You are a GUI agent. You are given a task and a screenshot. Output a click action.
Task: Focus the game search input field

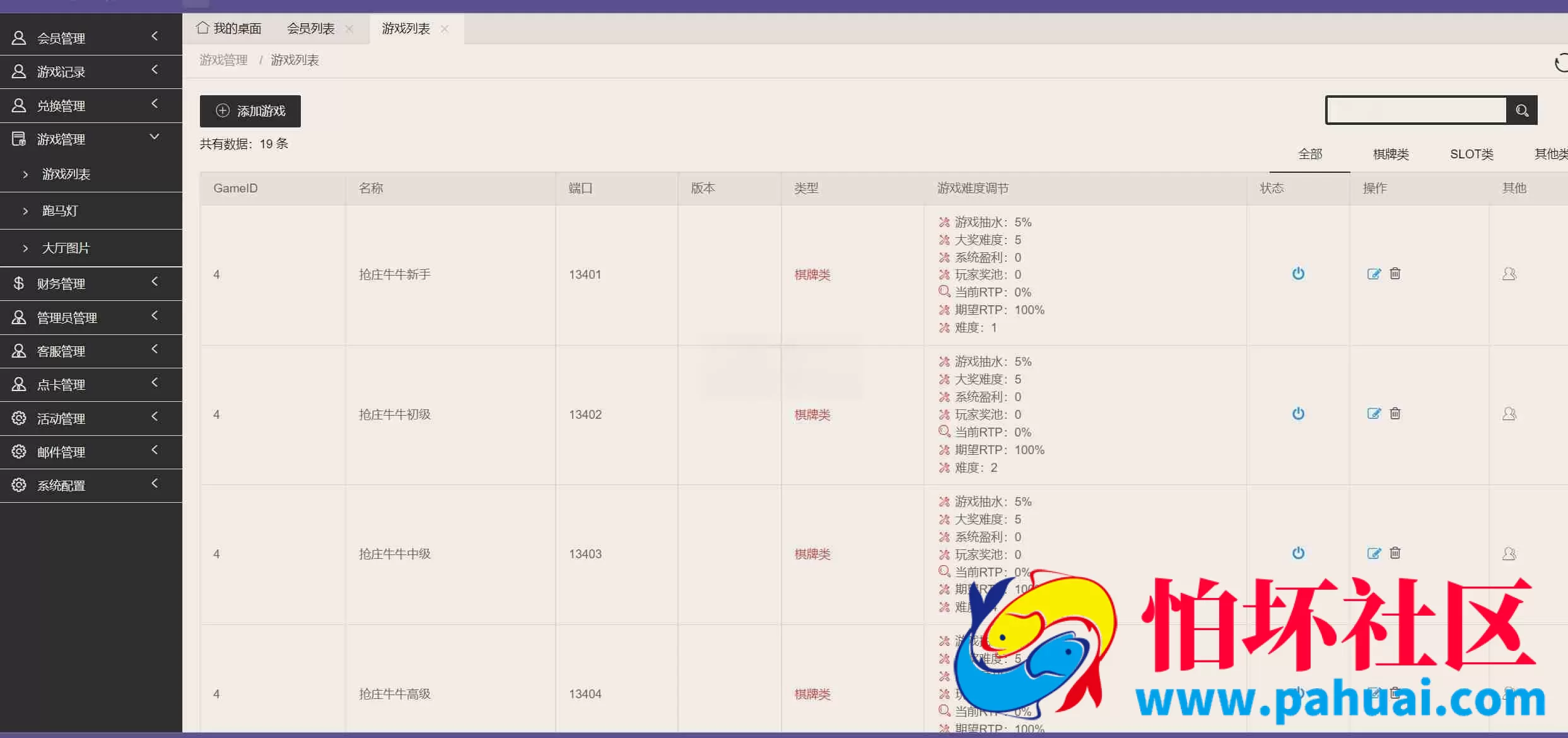tap(1417, 110)
